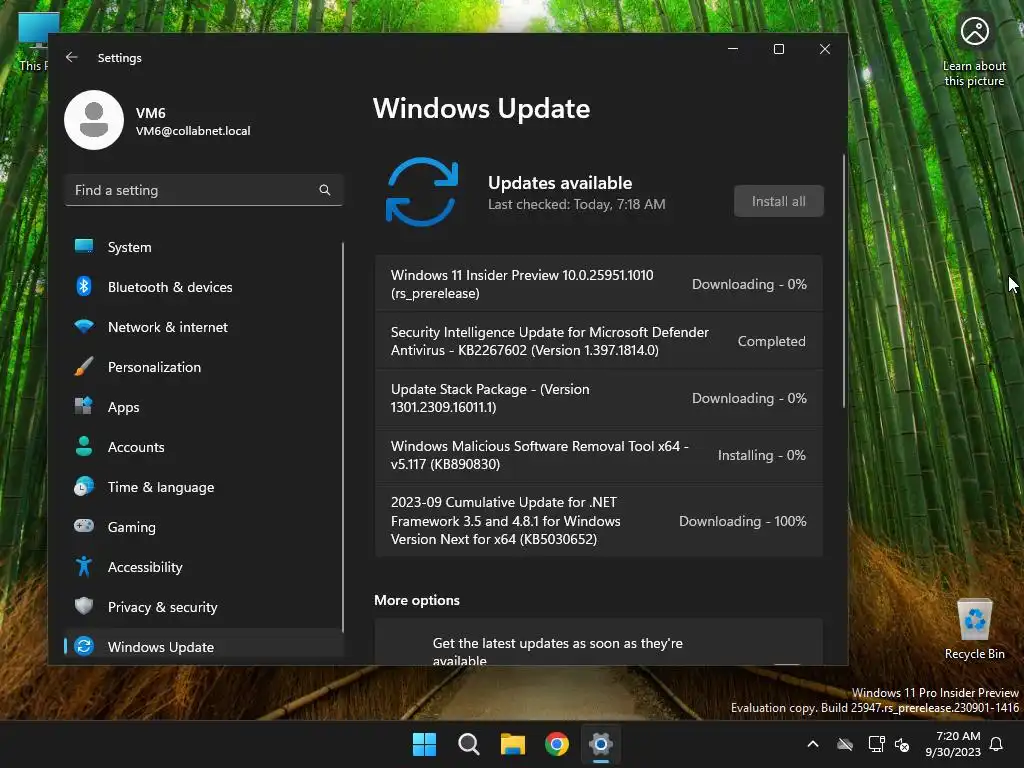The image size is (1024, 768).
Task: Click the VM6 user avatar picture
Action: click(x=94, y=120)
